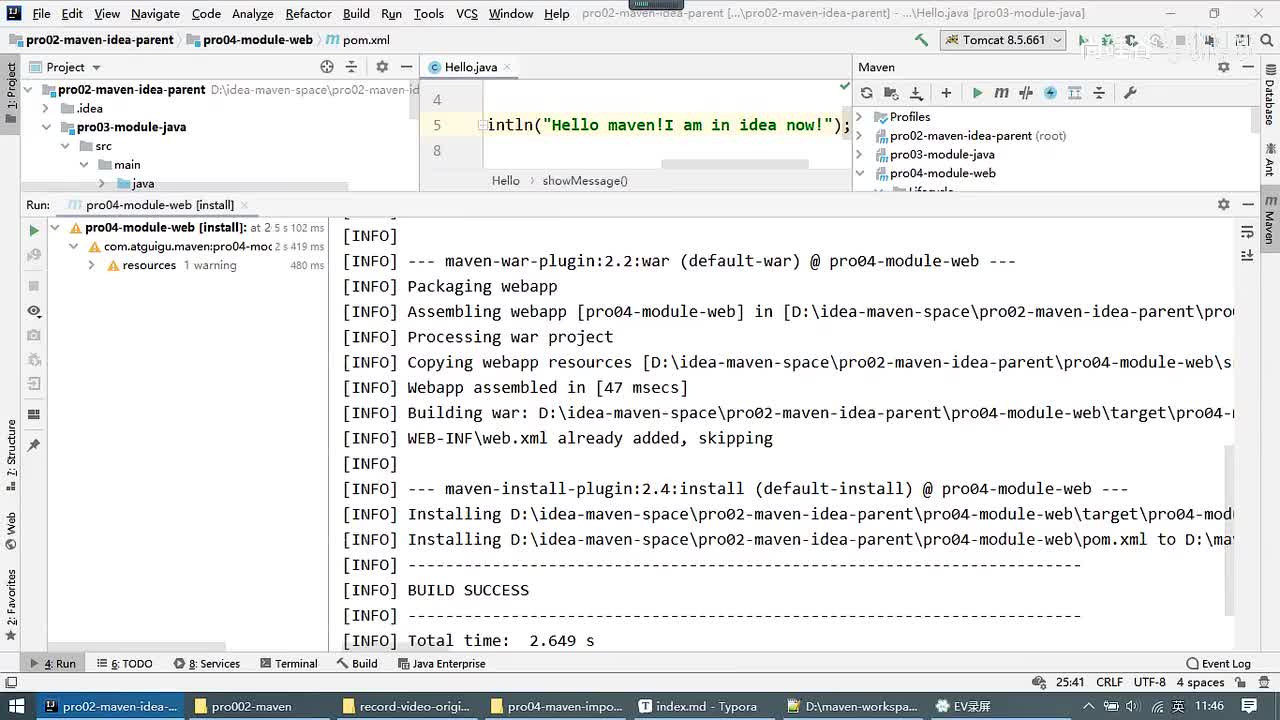Open Maven Settings wrench icon
This screenshot has height=720, width=1280.
pos(1130,93)
